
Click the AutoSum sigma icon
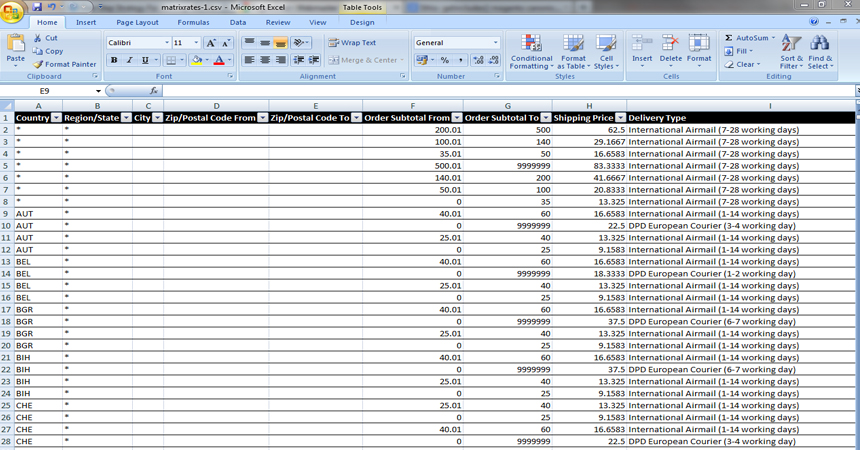point(730,38)
